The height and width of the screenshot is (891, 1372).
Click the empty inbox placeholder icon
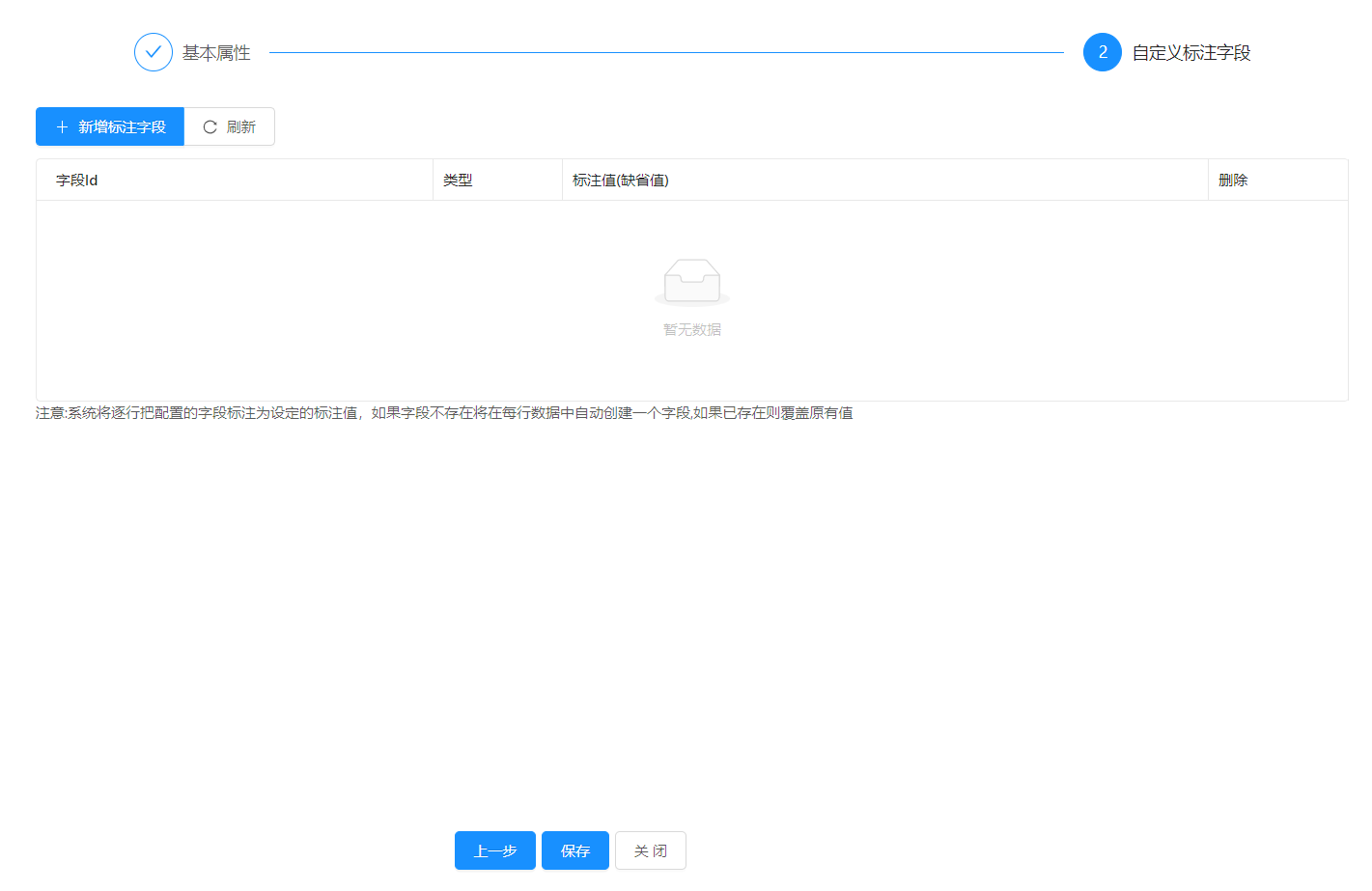coord(691,282)
